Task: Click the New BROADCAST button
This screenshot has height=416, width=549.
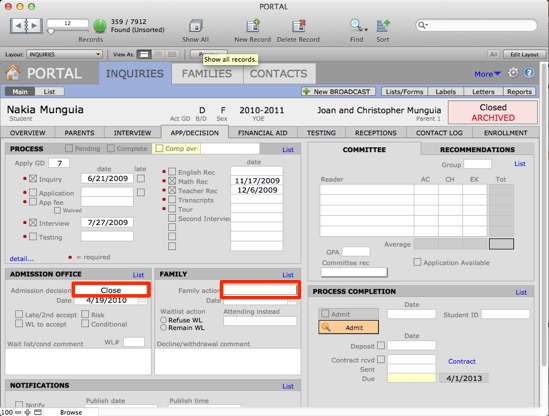Action: tap(338, 91)
